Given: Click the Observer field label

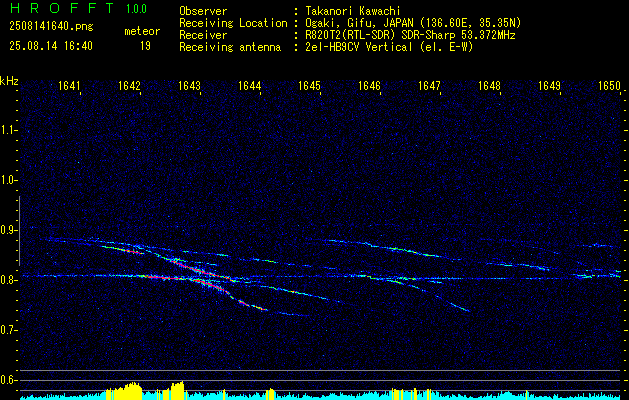Looking at the screenshot, I should [203, 11].
